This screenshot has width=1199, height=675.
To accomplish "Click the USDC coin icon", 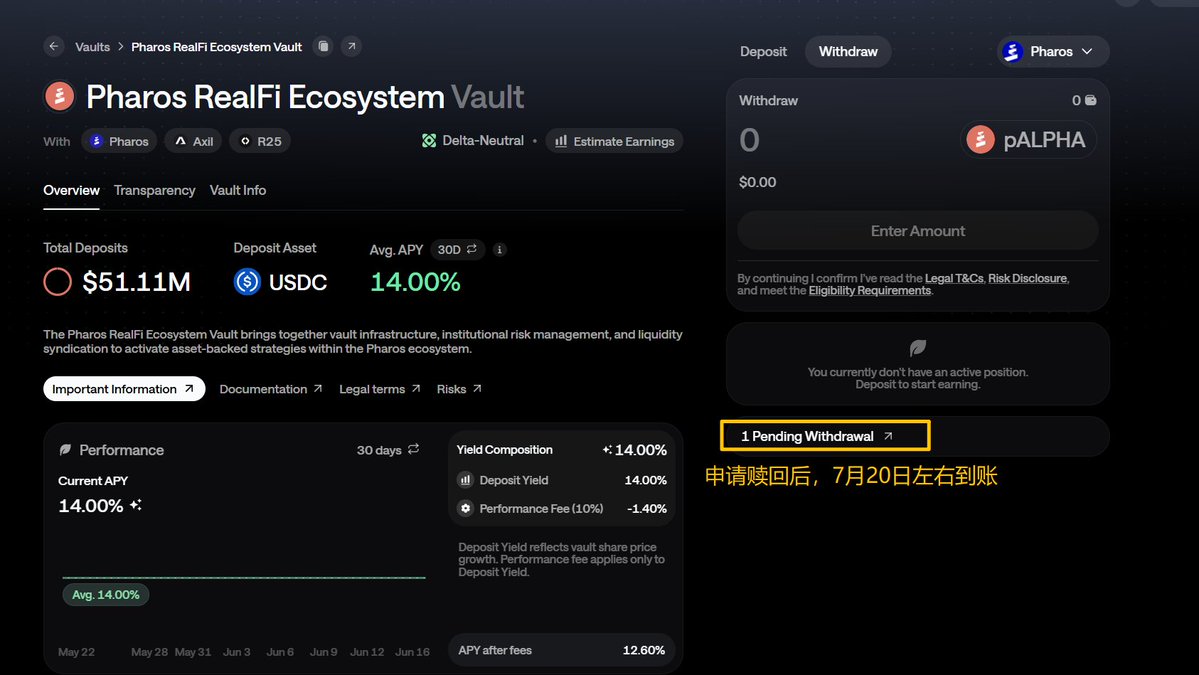I will [x=247, y=282].
